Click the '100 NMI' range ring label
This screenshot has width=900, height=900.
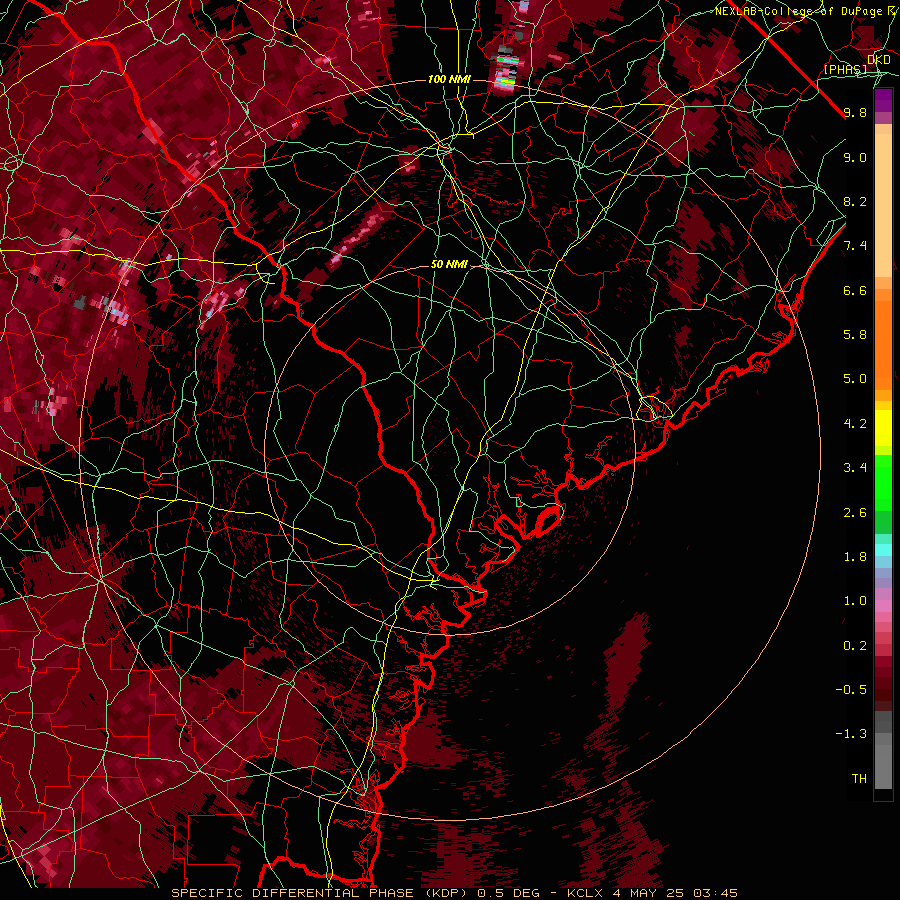tap(449, 79)
